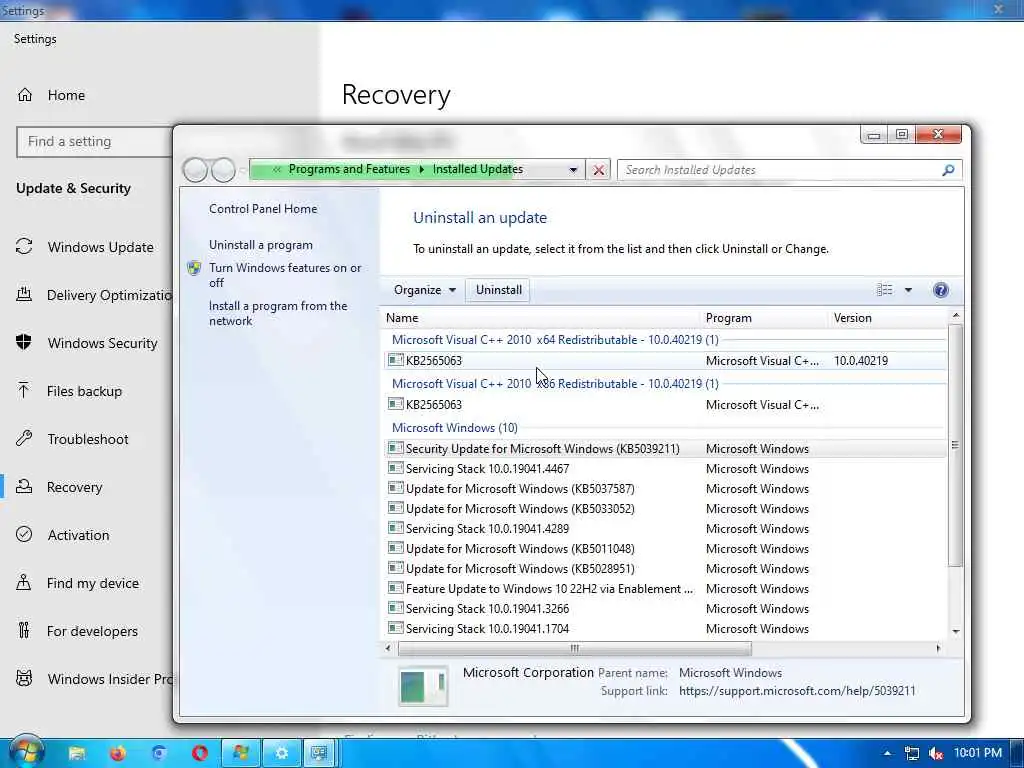This screenshot has height=768, width=1024.
Task: Click the Files backup arrow icon
Action: [24, 391]
